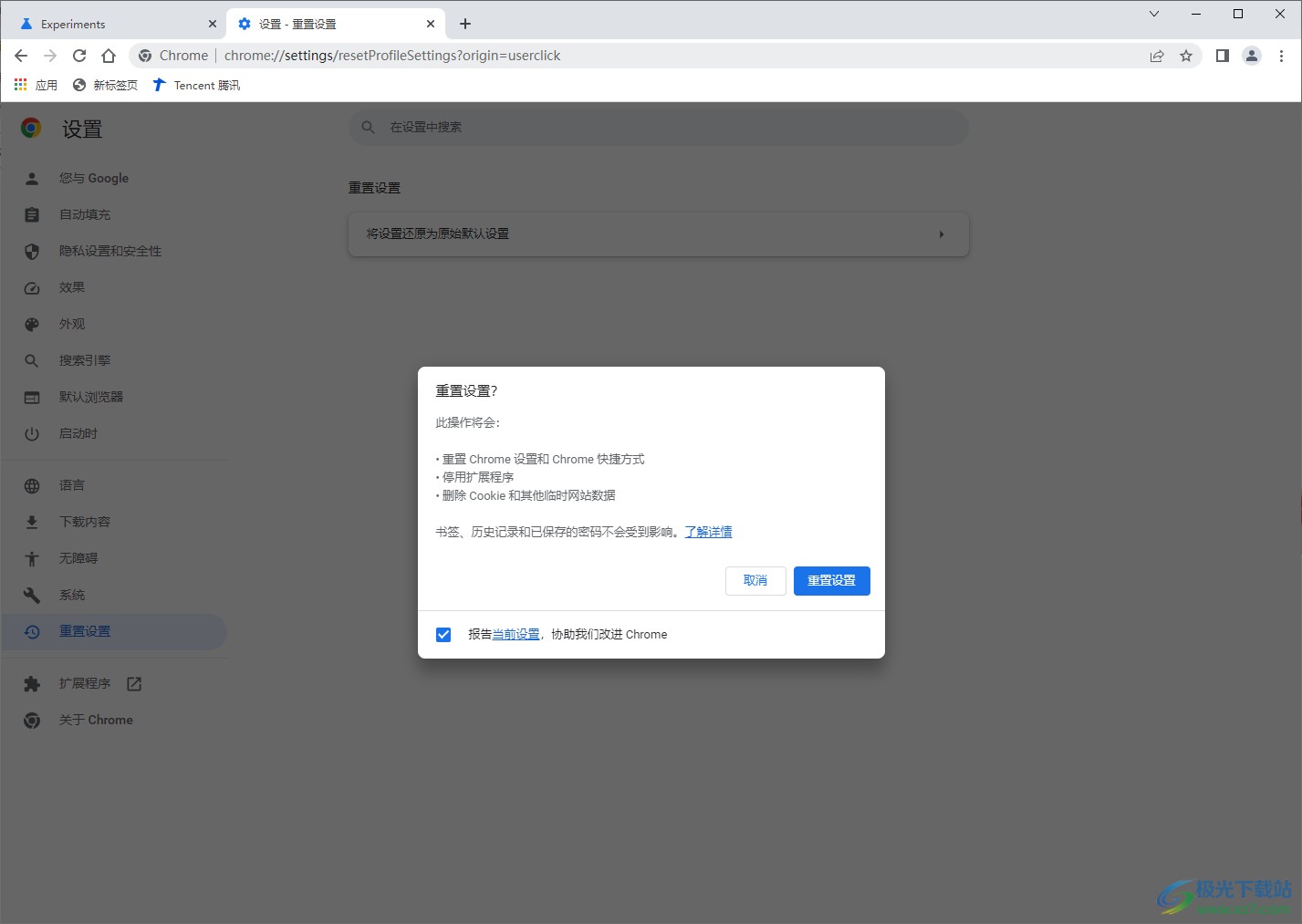Click the external-link icon beside 扩展程序
1302x924 pixels.
(x=134, y=683)
